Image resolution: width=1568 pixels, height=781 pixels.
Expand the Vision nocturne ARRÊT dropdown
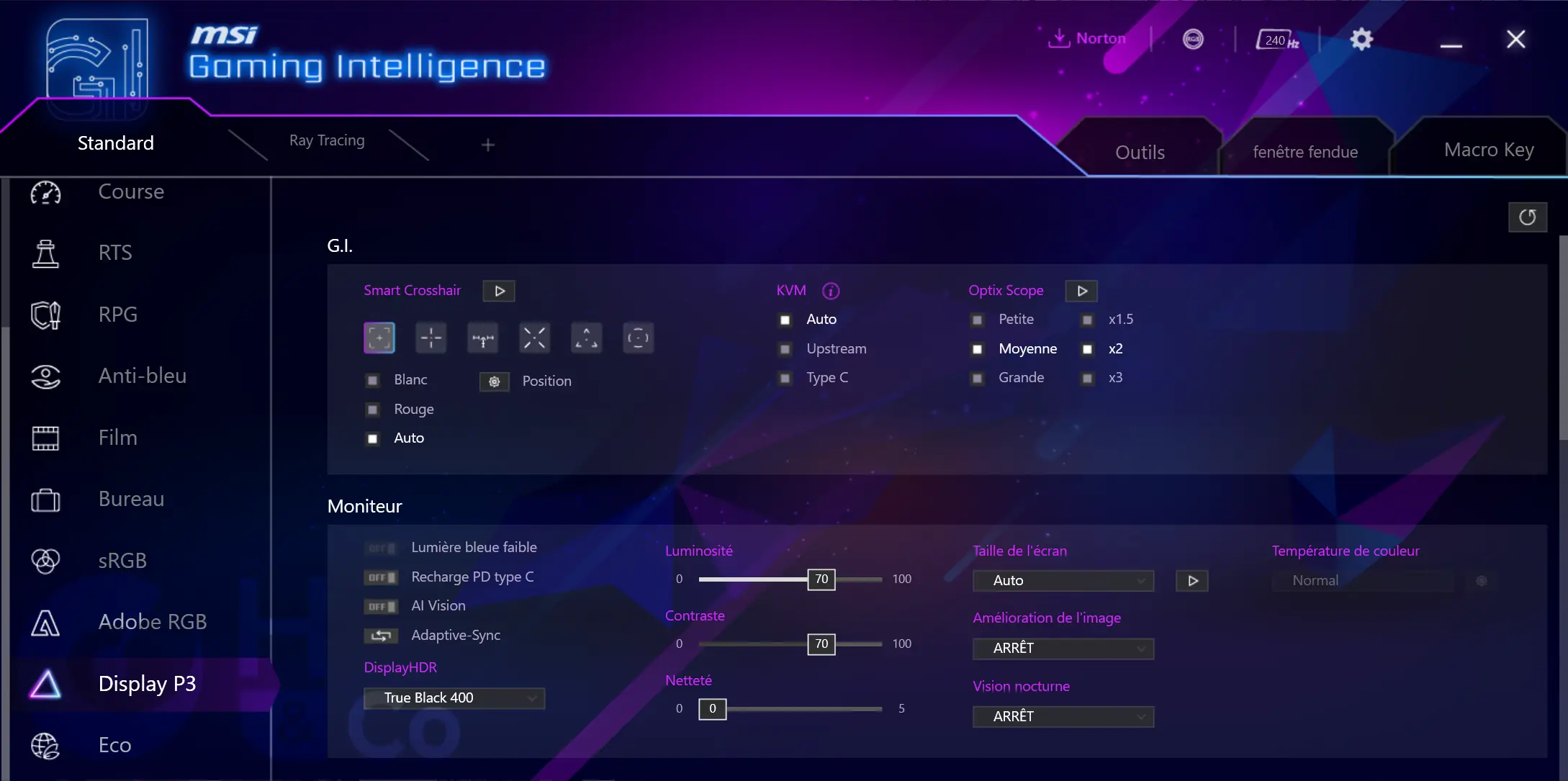pyautogui.click(x=1063, y=715)
